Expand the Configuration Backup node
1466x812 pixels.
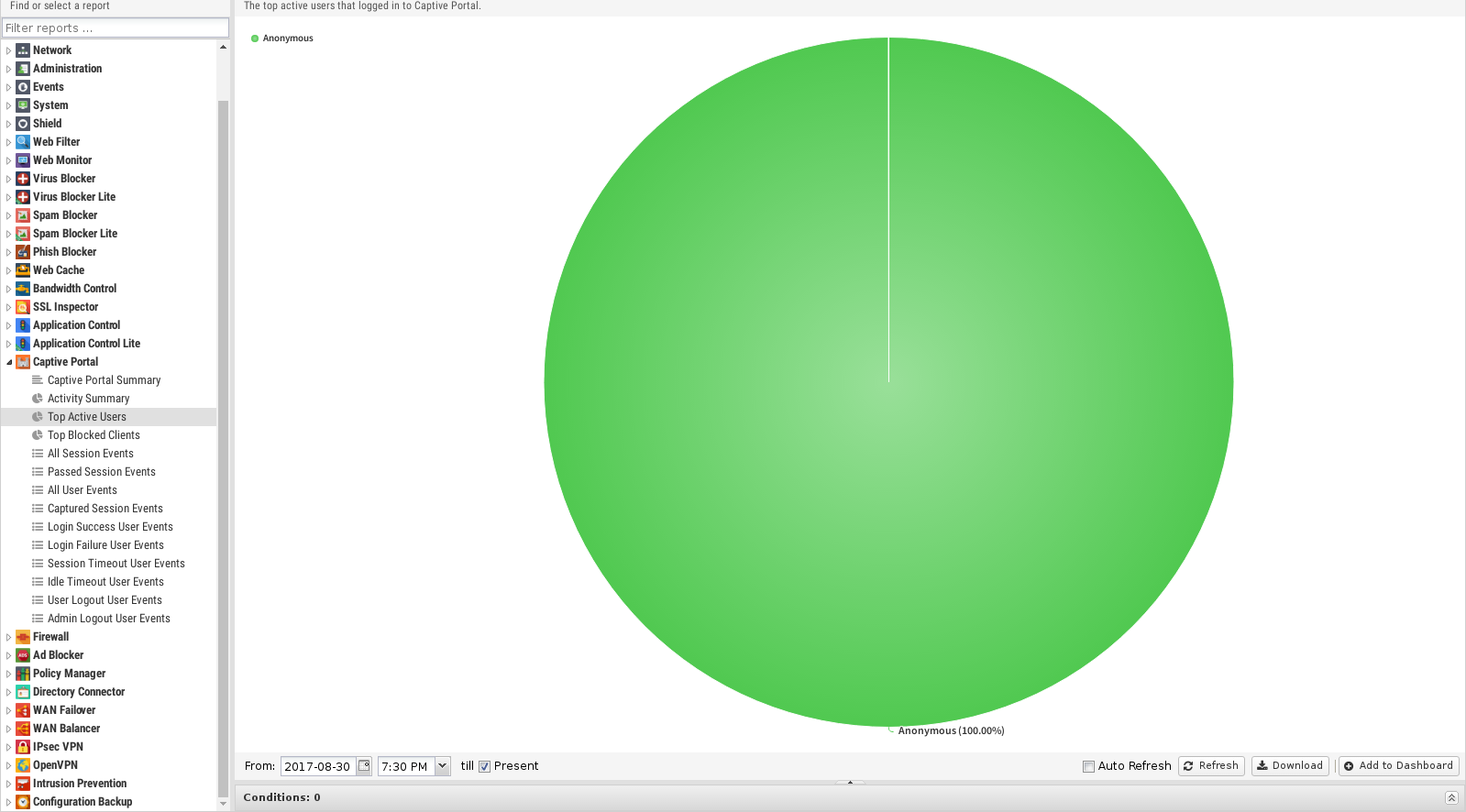tap(8, 802)
